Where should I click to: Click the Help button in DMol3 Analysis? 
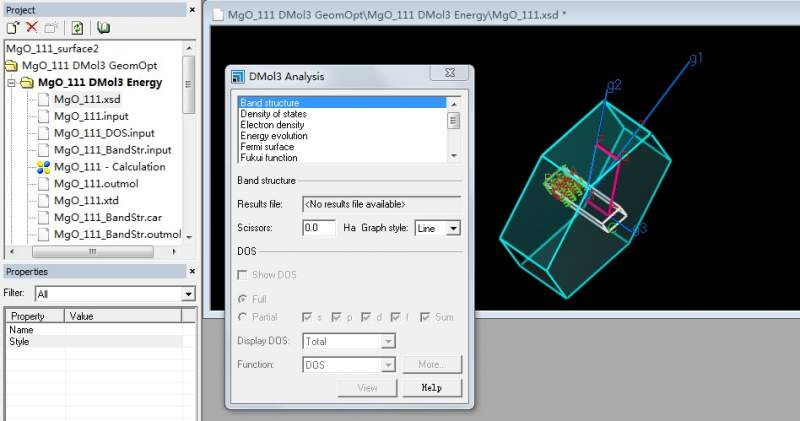tap(432, 388)
